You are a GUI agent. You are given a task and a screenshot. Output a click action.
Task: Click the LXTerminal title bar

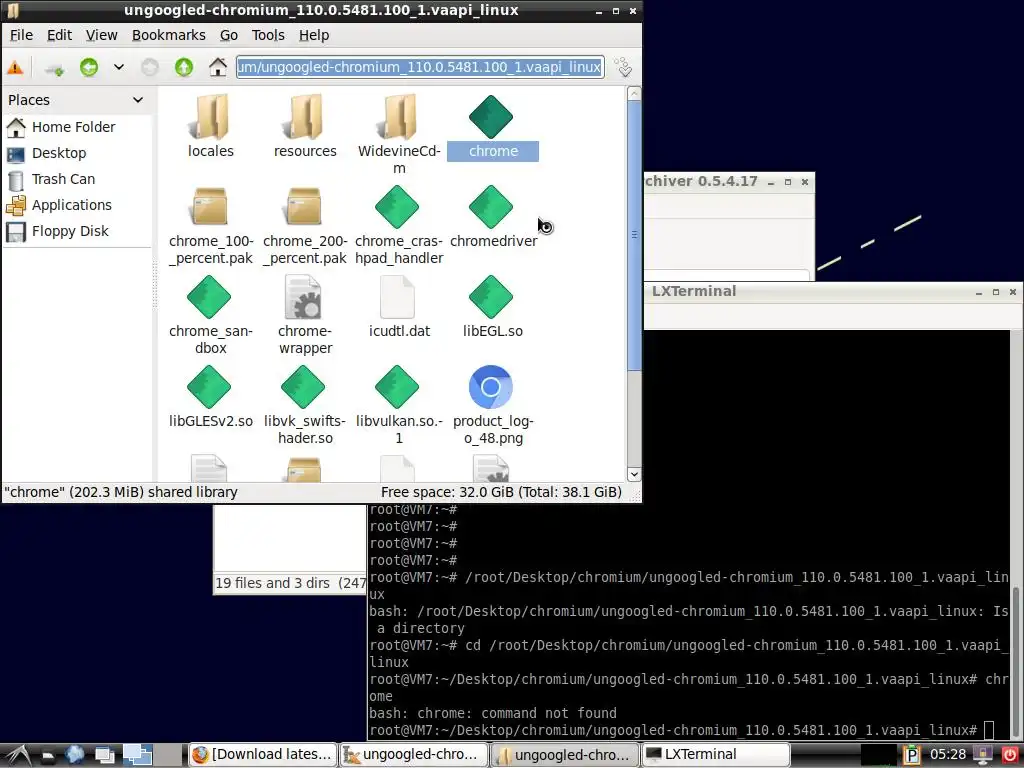pyautogui.click(x=833, y=292)
